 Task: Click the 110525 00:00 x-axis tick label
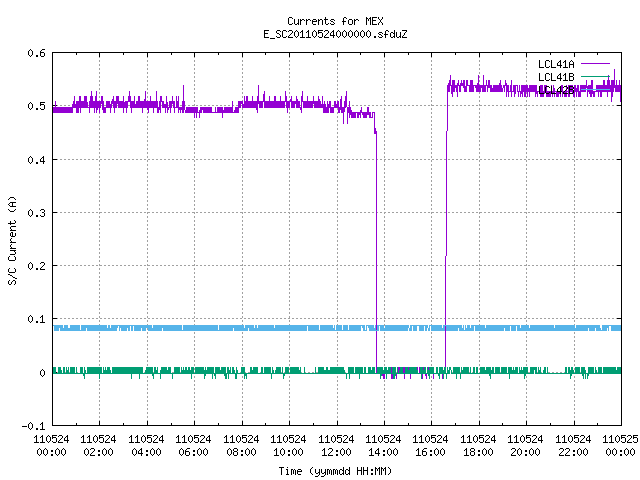[620, 446]
